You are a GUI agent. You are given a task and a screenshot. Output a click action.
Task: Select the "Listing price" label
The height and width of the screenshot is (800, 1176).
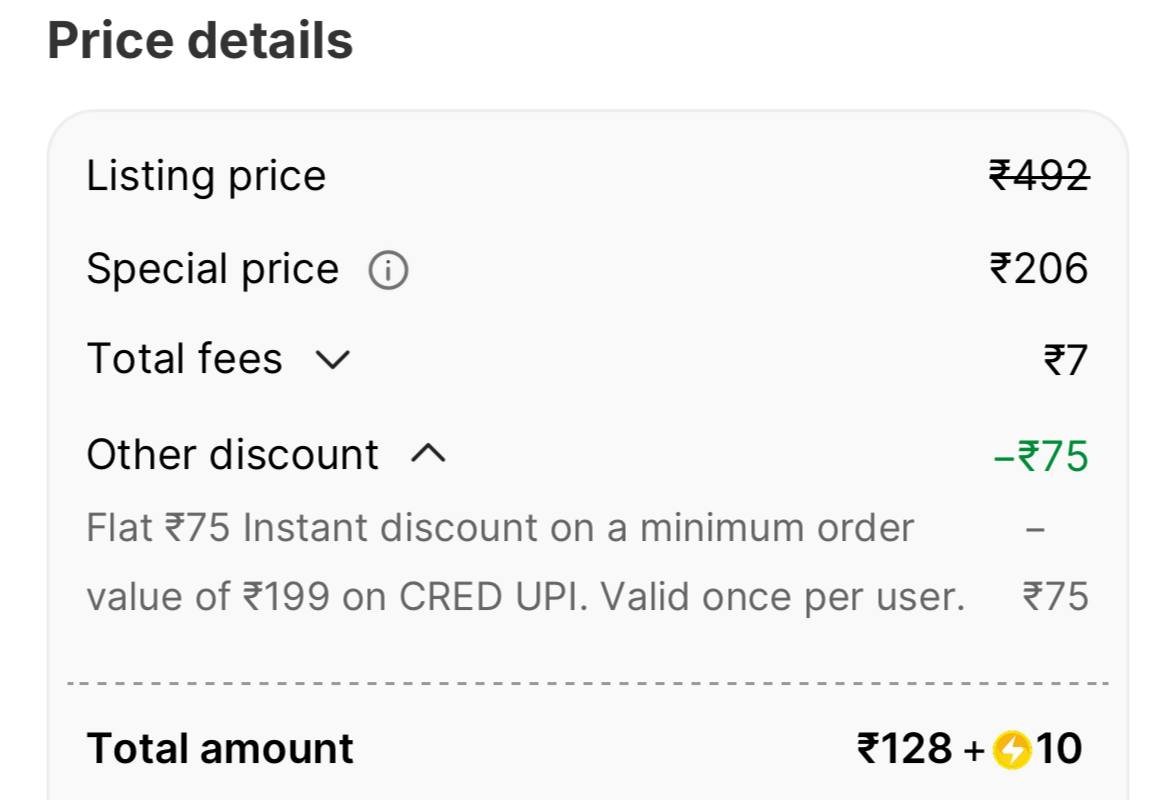point(206,176)
